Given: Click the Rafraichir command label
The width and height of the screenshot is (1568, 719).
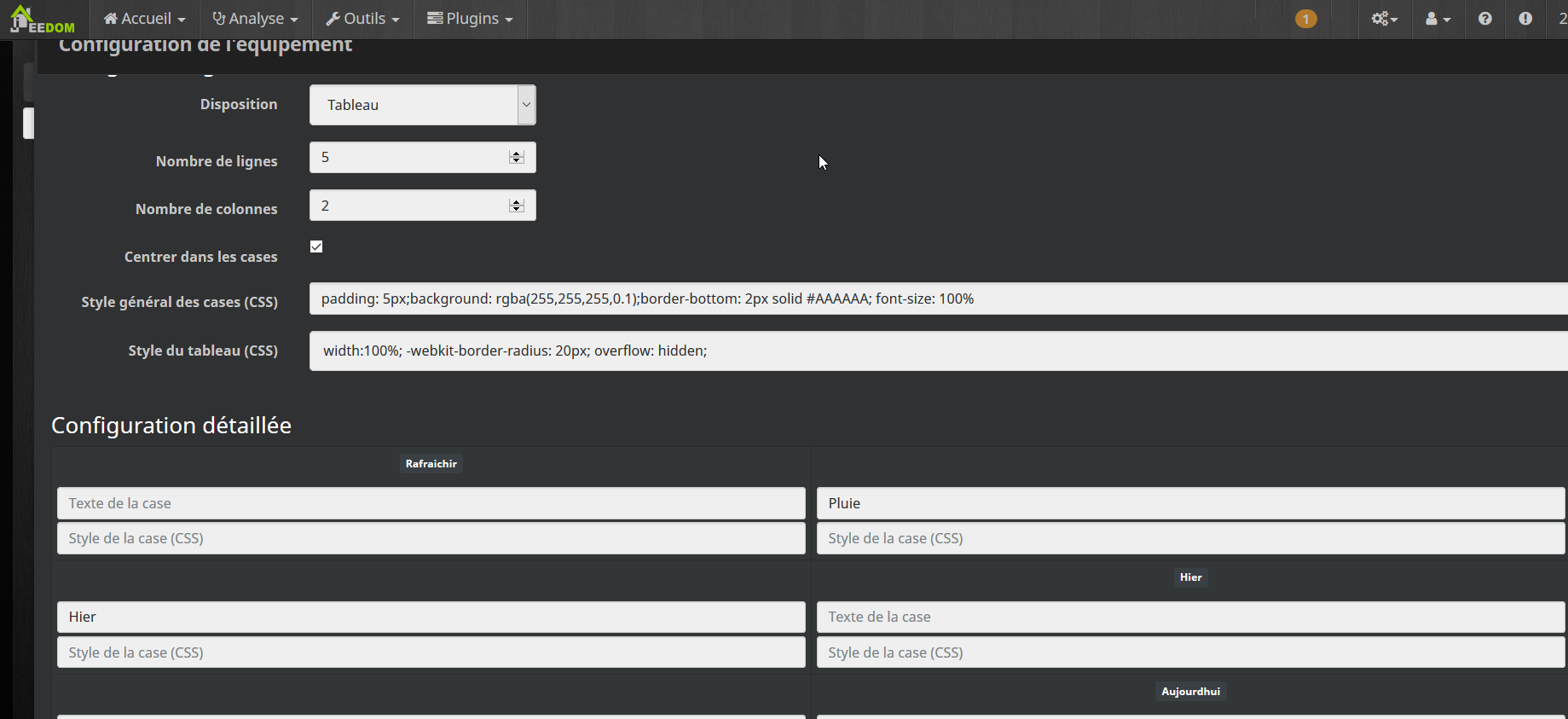Looking at the screenshot, I should pos(431,464).
